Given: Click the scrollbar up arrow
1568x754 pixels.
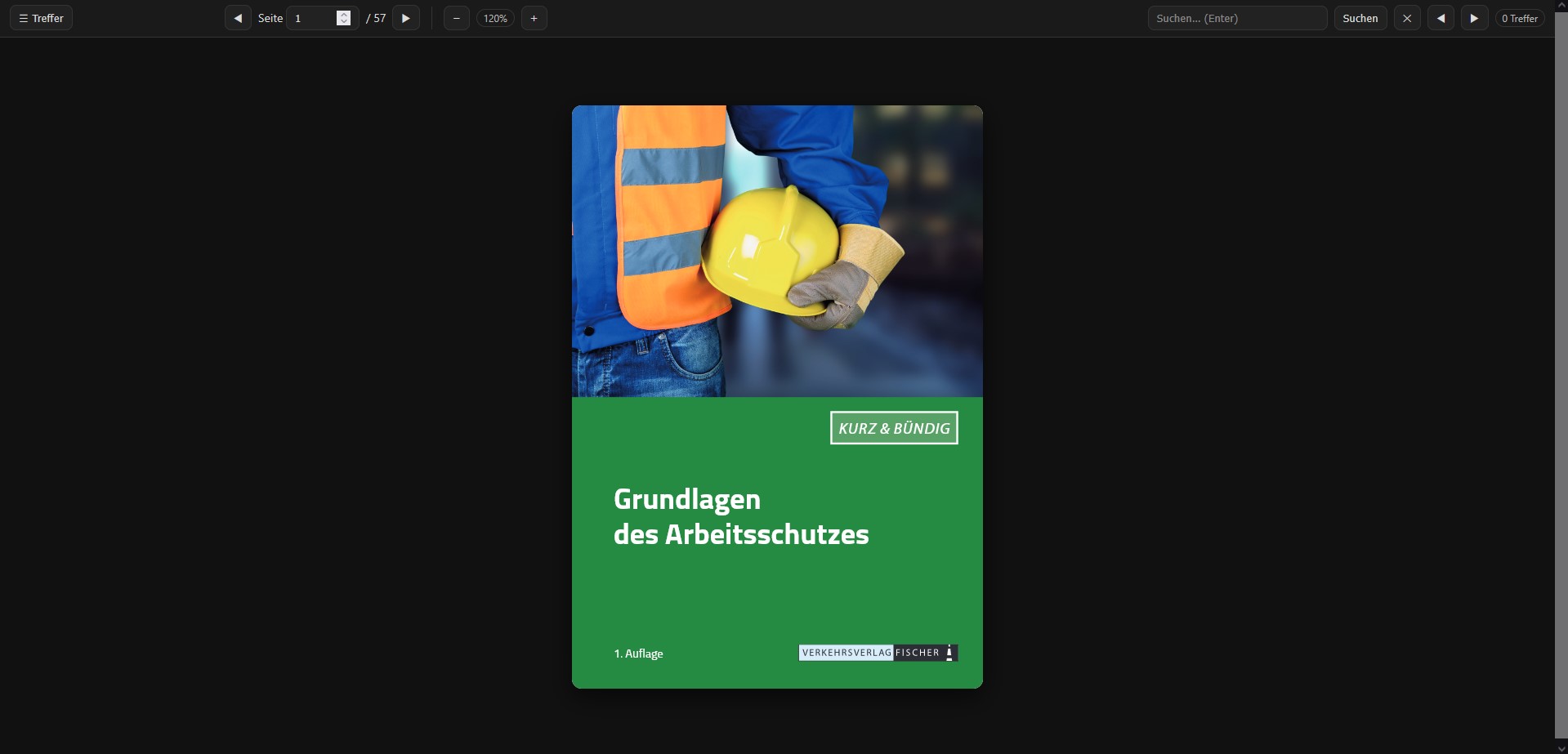Looking at the screenshot, I should [x=1561, y=5].
